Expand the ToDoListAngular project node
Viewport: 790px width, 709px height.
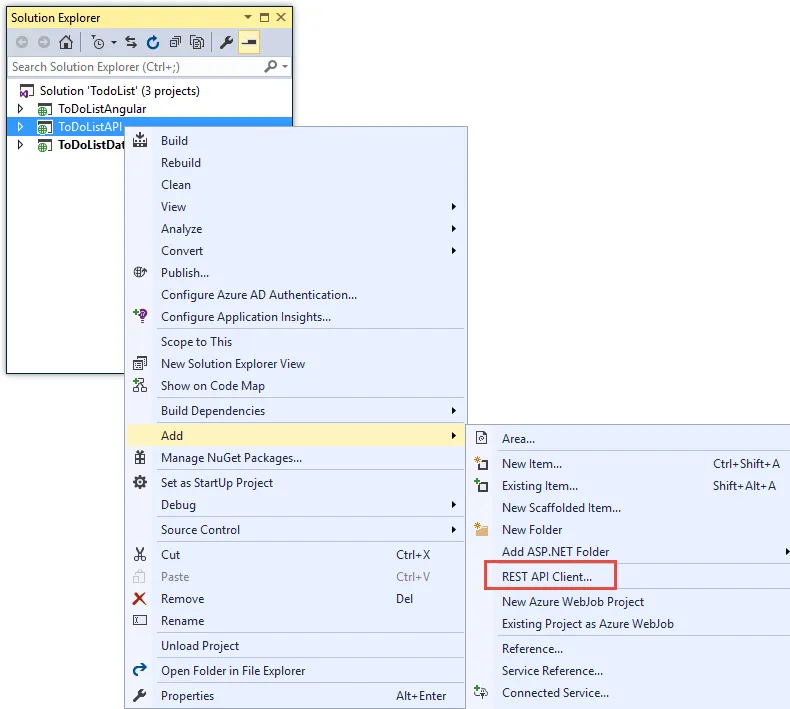click(20, 108)
